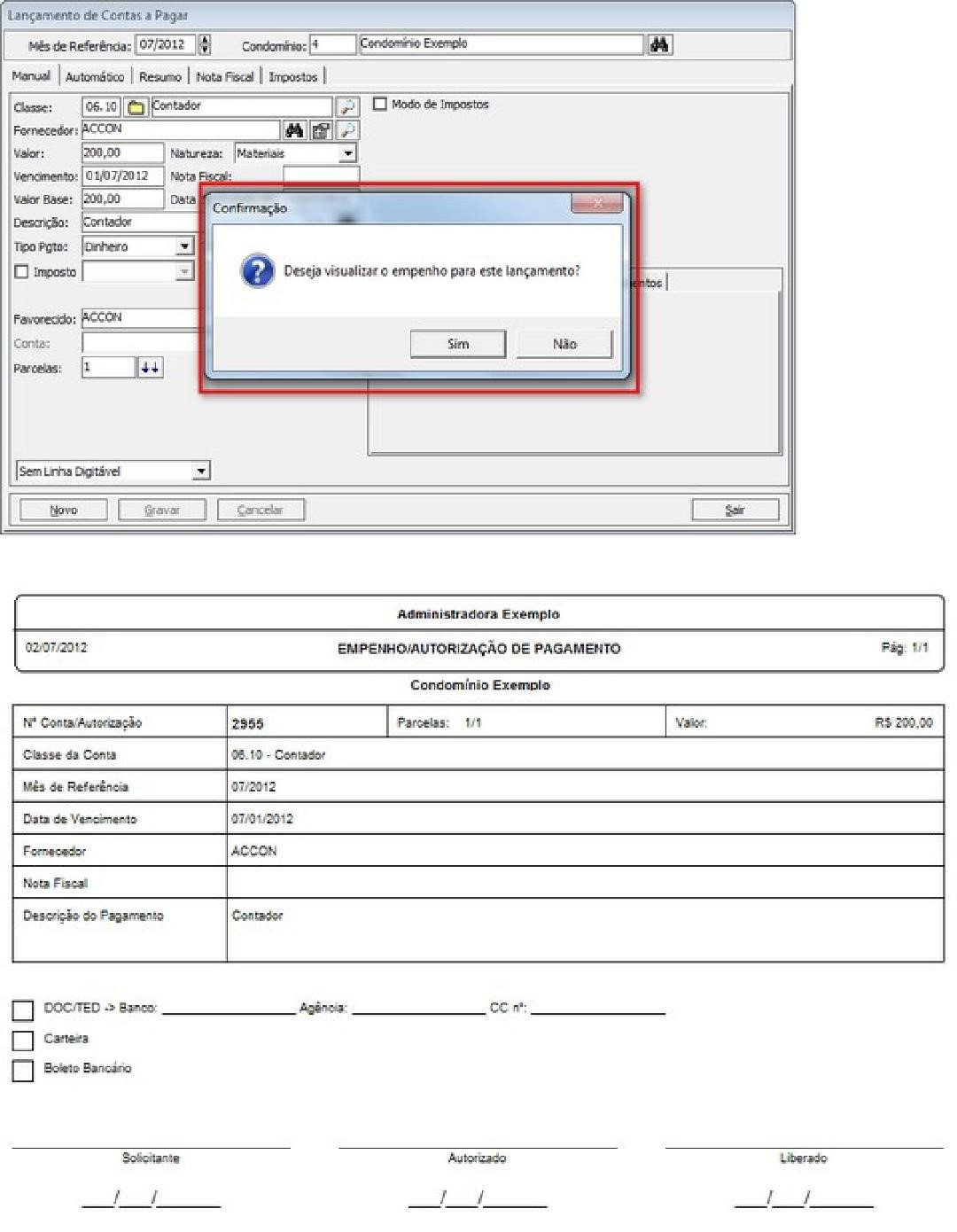Switch to the Manual tab

click(x=31, y=76)
